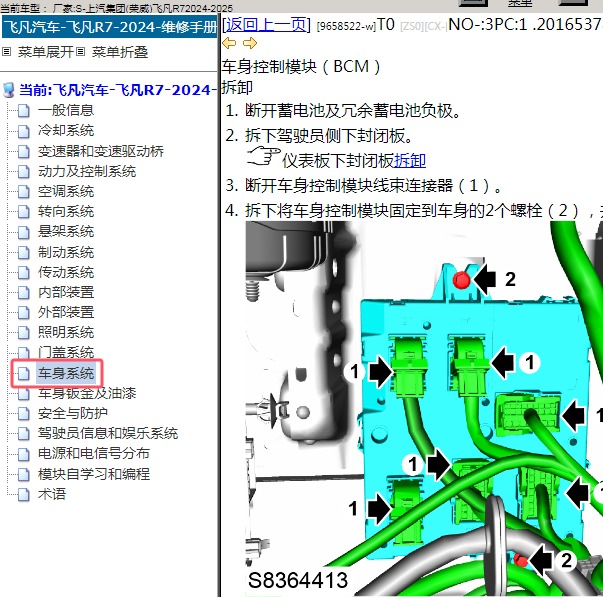Click the page icon beside 安全与防护
The width and height of the screenshot is (603, 597).
coord(24,414)
